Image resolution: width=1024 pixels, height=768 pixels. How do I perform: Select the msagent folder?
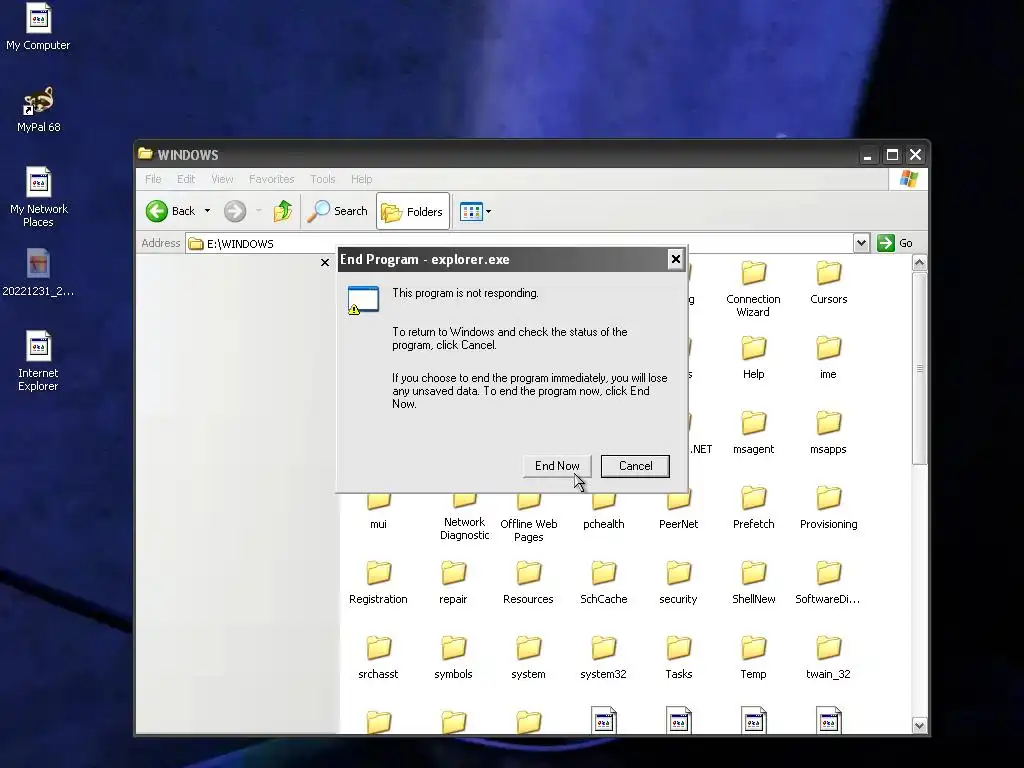pyautogui.click(x=753, y=433)
